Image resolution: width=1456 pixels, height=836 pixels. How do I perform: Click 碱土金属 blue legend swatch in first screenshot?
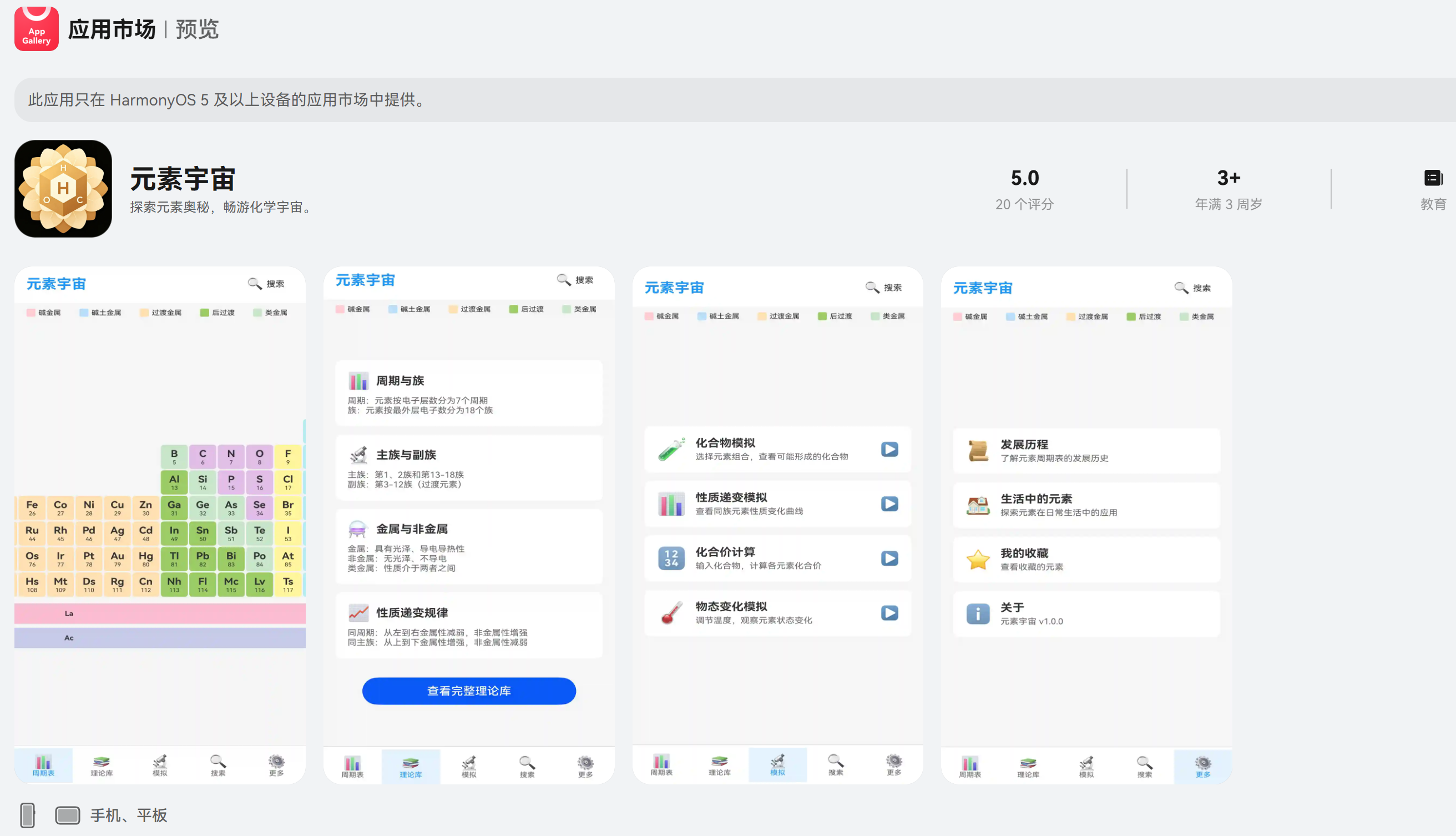pyautogui.click(x=84, y=313)
